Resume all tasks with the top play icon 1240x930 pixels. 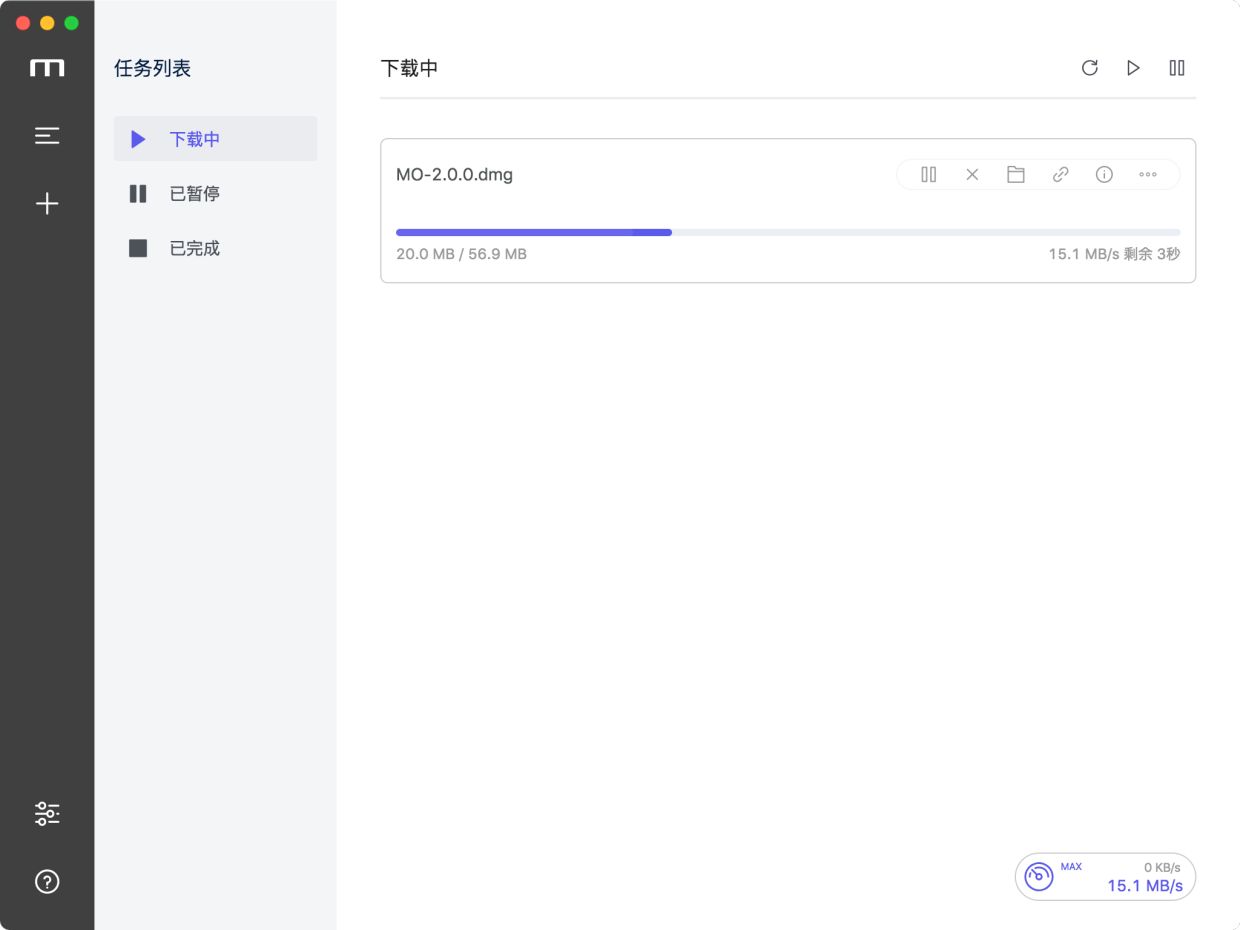tap(1133, 68)
